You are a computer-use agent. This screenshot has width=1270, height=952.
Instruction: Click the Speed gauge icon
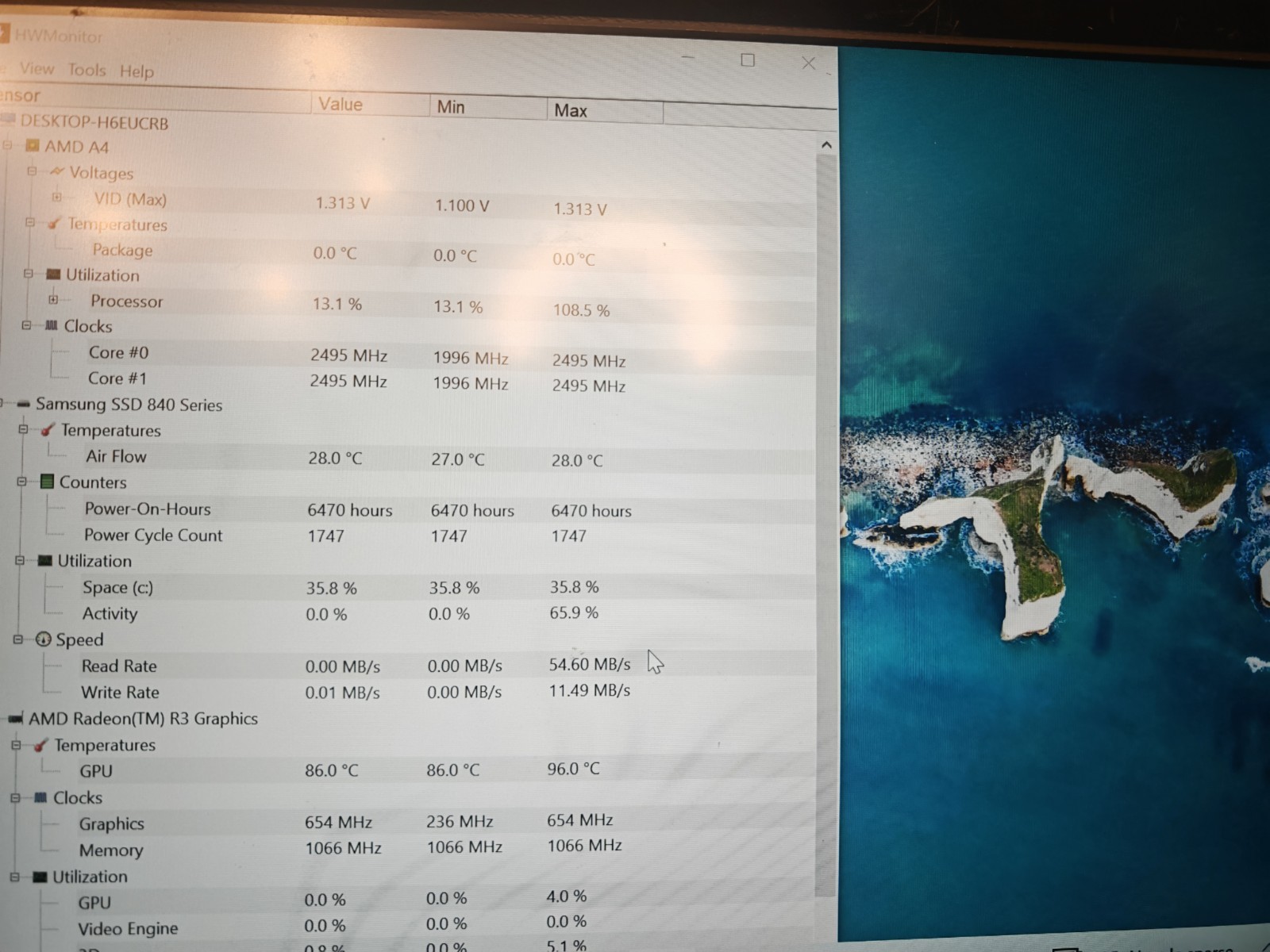point(44,639)
